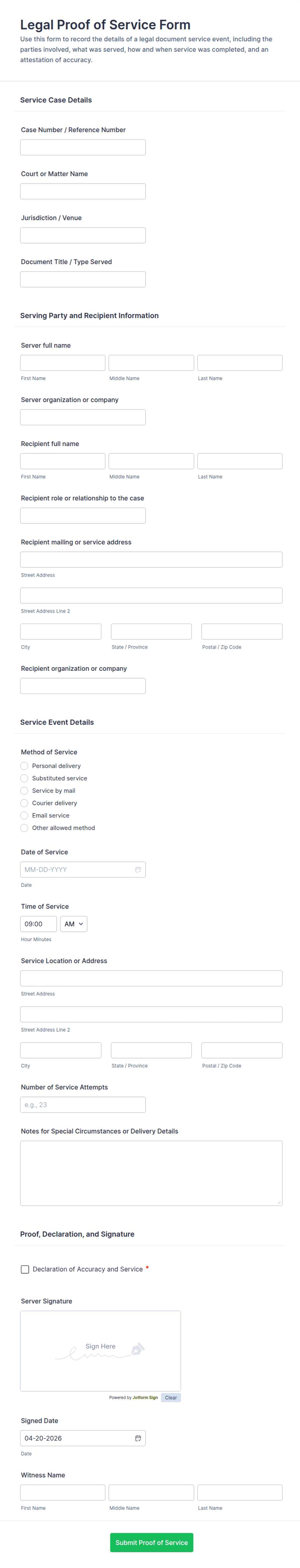Select Personal delivery method
Image resolution: width=300 pixels, height=1568 pixels.
[x=24, y=766]
